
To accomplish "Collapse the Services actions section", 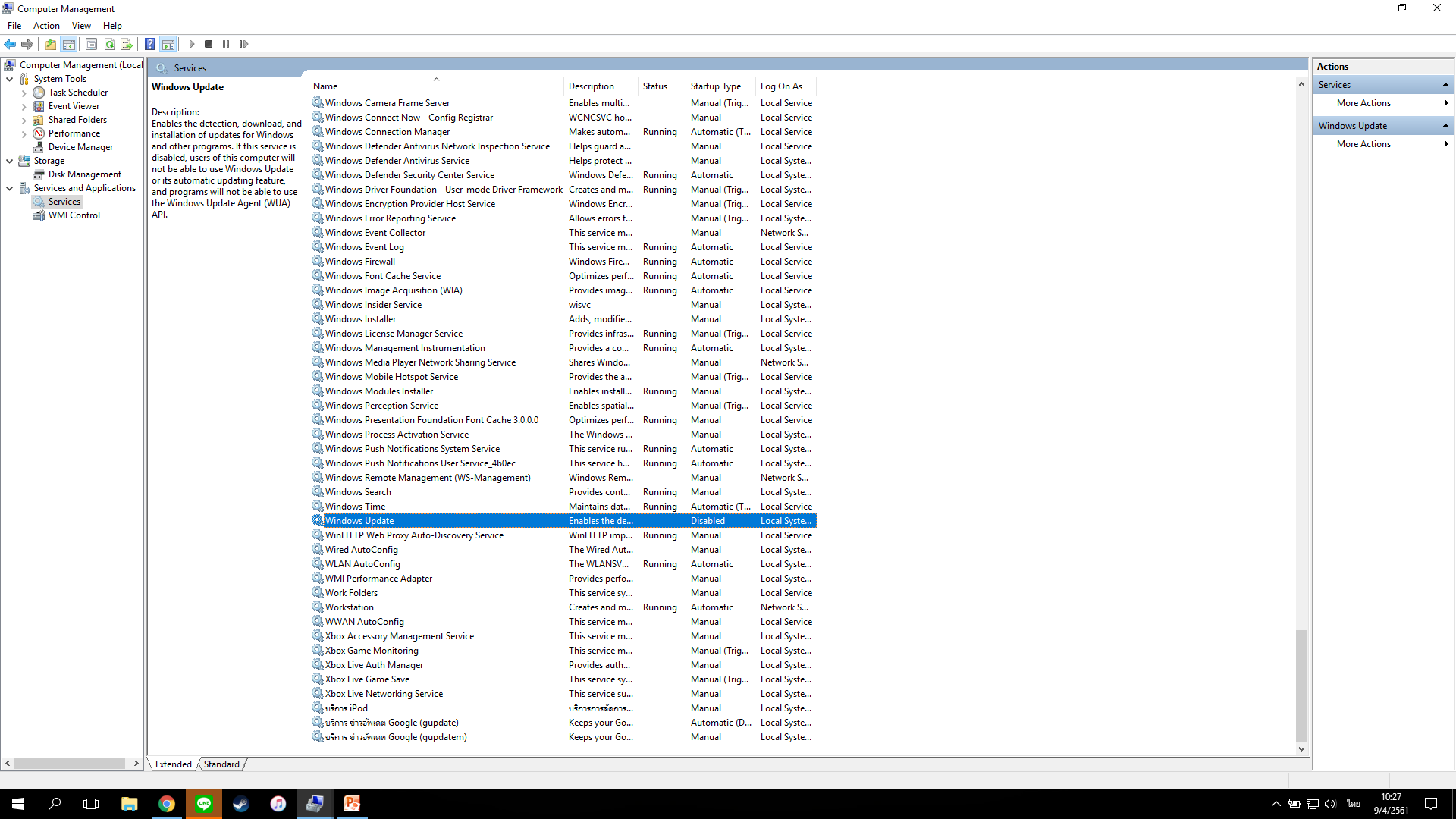I will [x=1445, y=85].
